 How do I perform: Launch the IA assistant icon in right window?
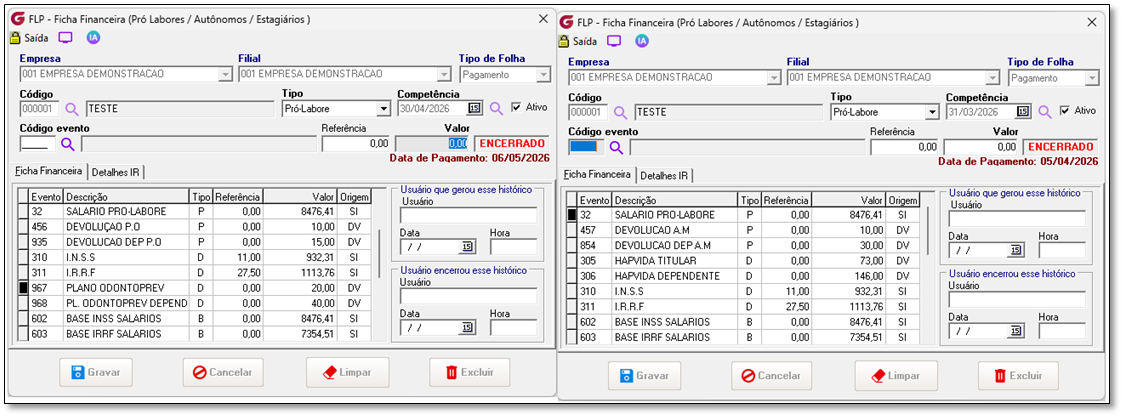642,41
